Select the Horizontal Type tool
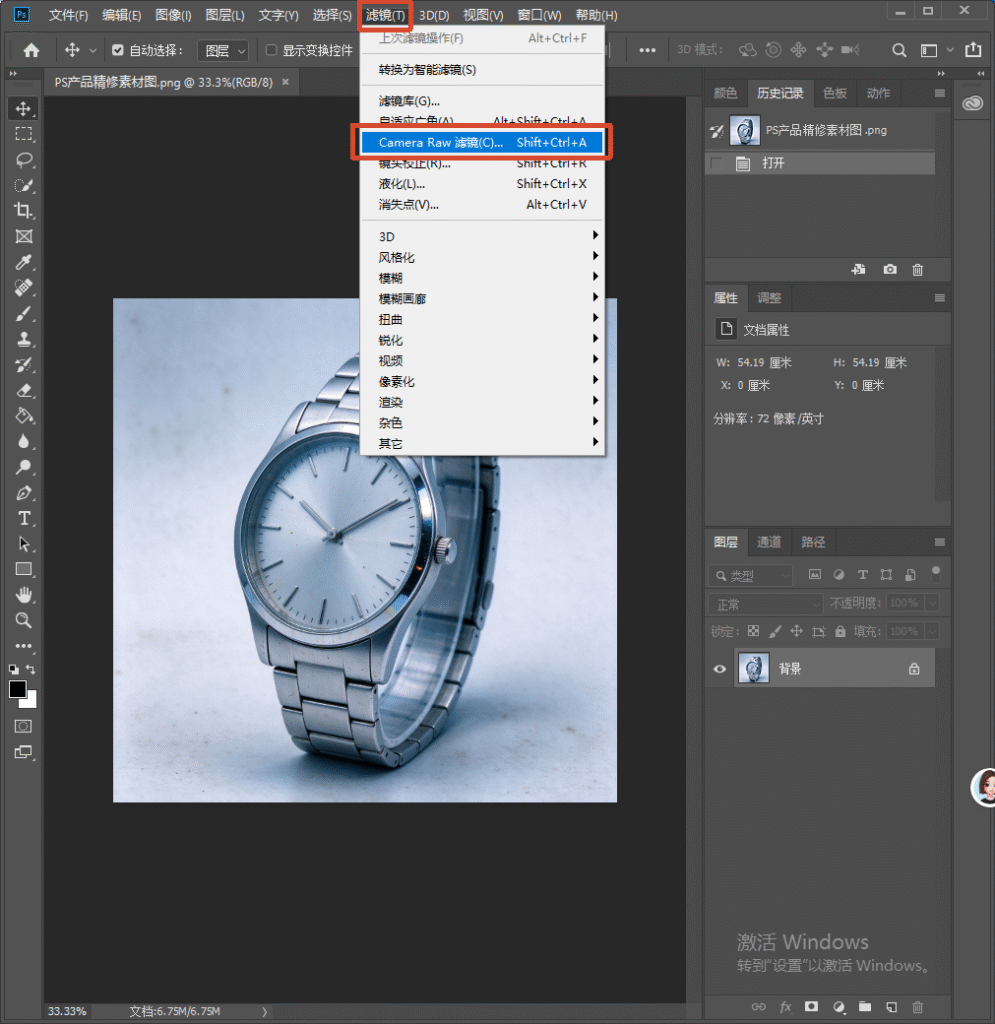 pos(24,519)
